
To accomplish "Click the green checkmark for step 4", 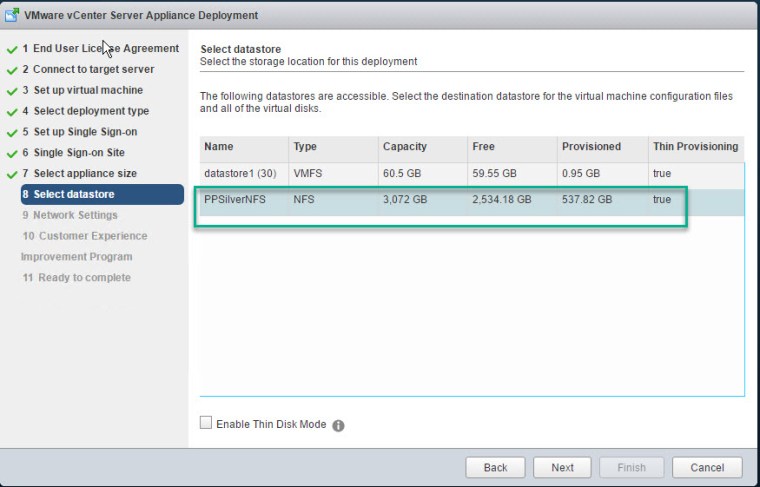I will tap(12, 112).
